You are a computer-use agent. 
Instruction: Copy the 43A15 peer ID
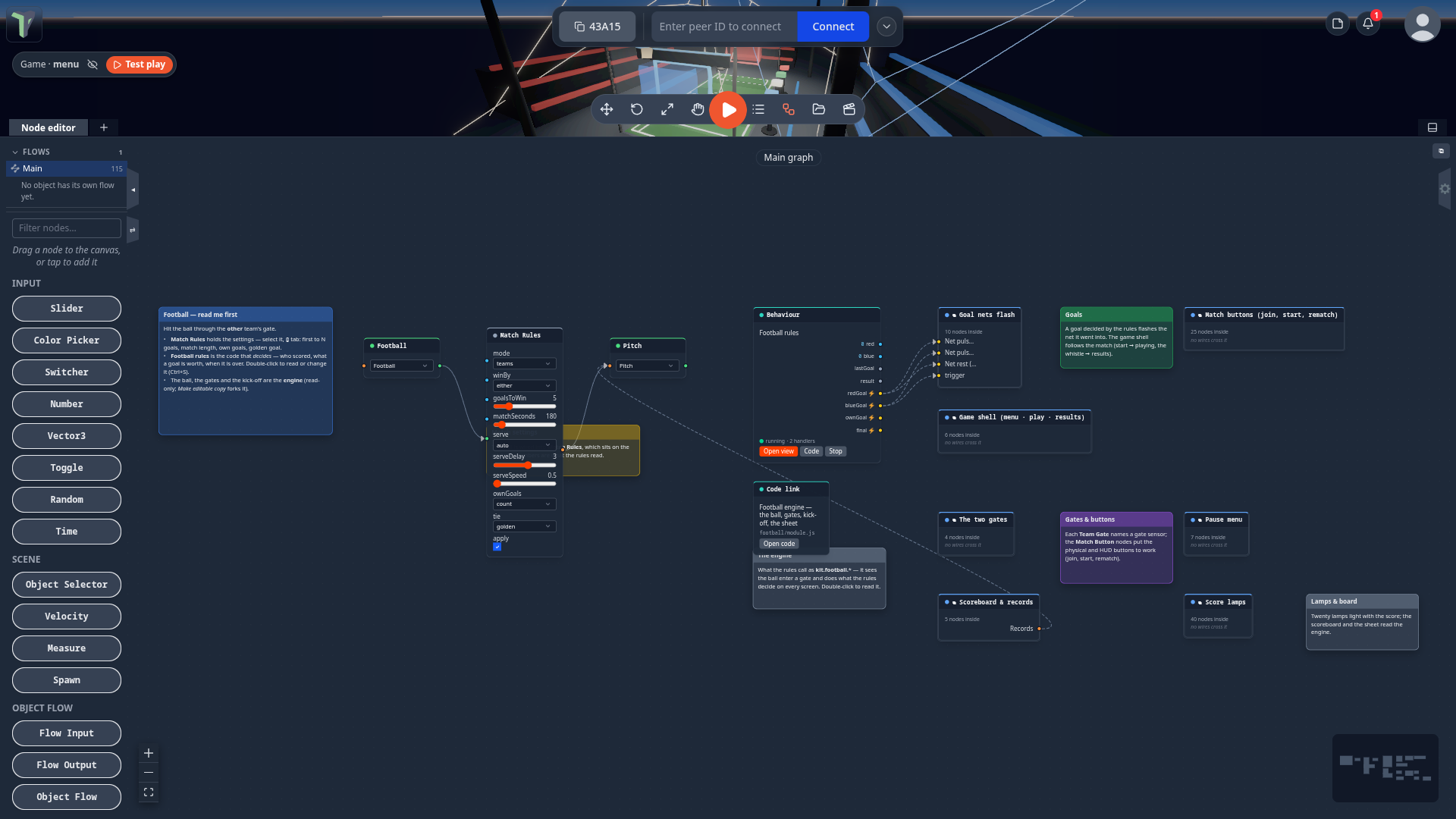click(x=598, y=27)
